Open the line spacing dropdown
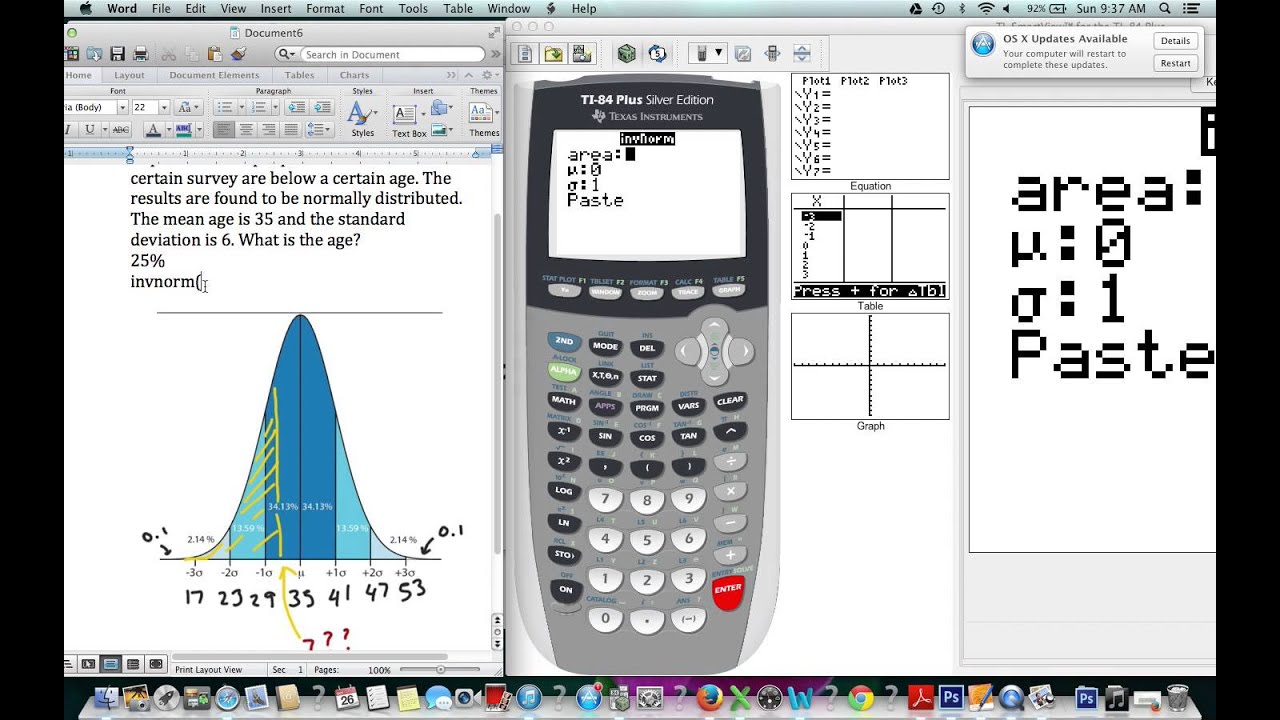The image size is (1280, 720). (x=318, y=129)
